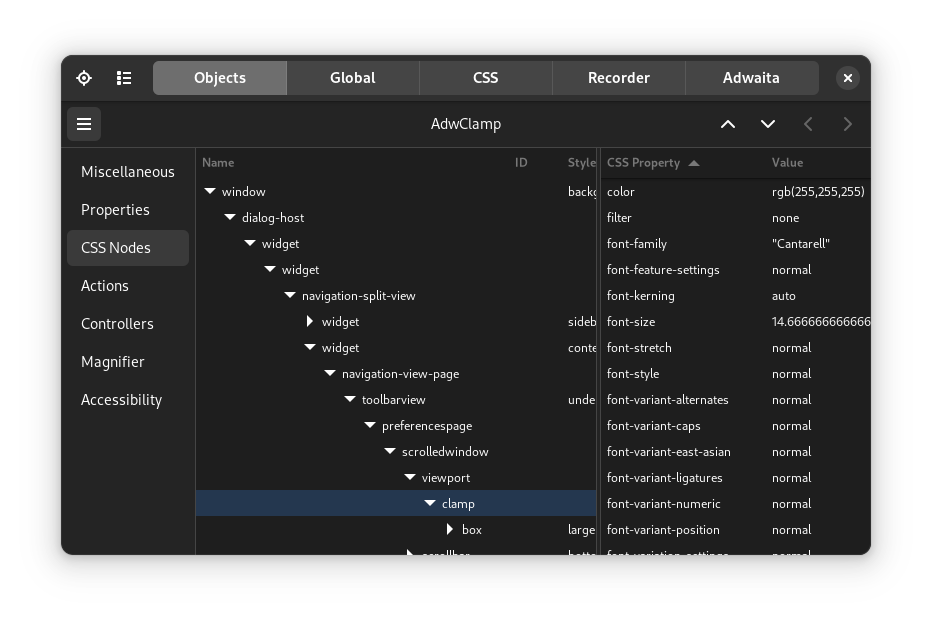Switch to the Recorder tab
This screenshot has height=622, width=932.
tap(618, 77)
